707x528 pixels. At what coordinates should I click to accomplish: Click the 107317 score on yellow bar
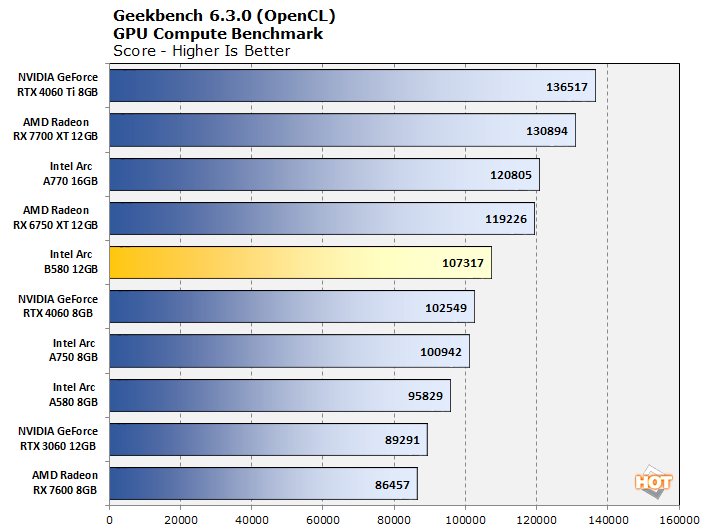click(x=463, y=263)
